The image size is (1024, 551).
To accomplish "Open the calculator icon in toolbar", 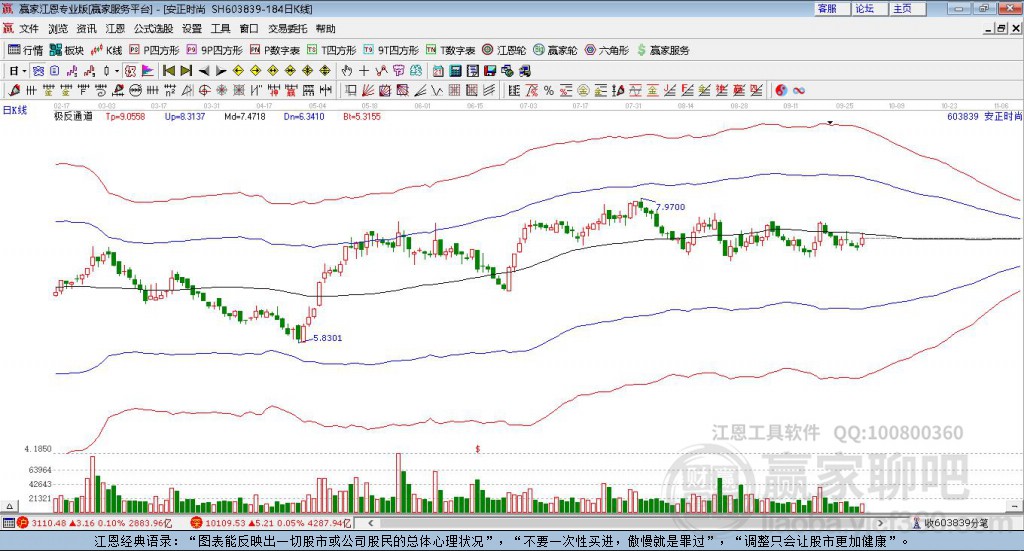I will 456,71.
